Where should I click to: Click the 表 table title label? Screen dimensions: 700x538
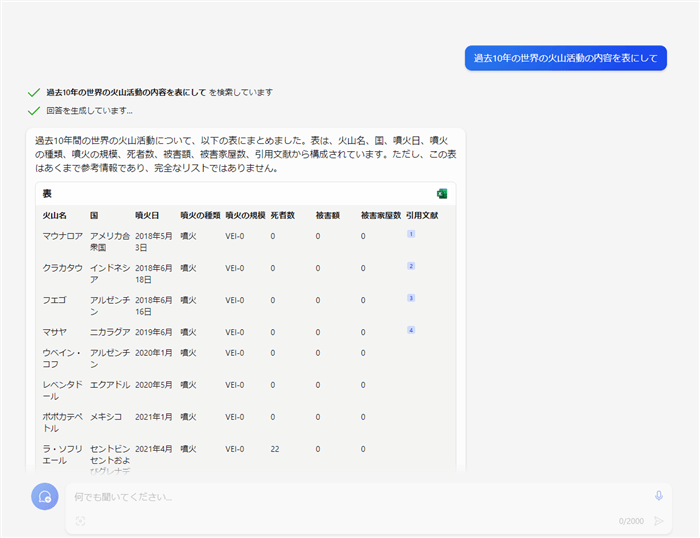click(x=47, y=193)
